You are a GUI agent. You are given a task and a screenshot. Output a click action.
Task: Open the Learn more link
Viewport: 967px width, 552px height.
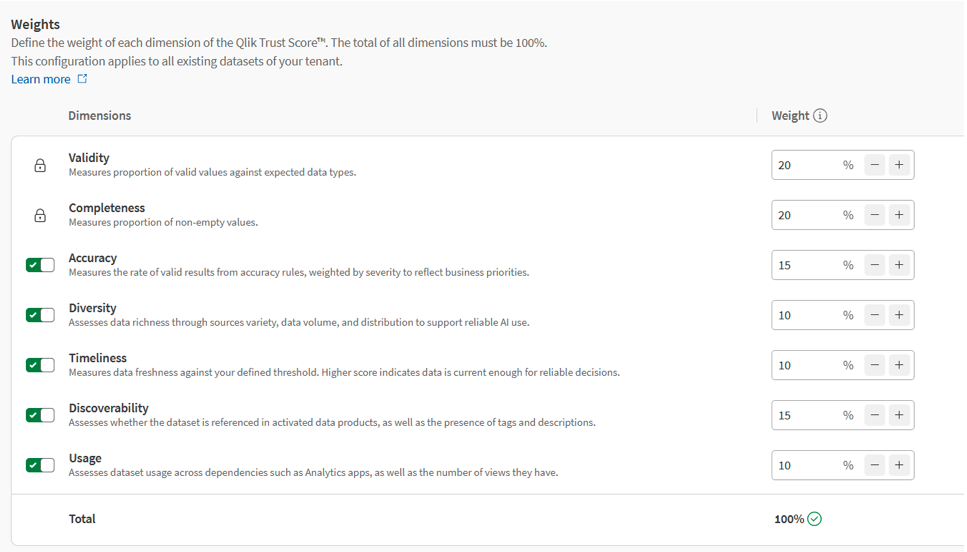(41, 79)
